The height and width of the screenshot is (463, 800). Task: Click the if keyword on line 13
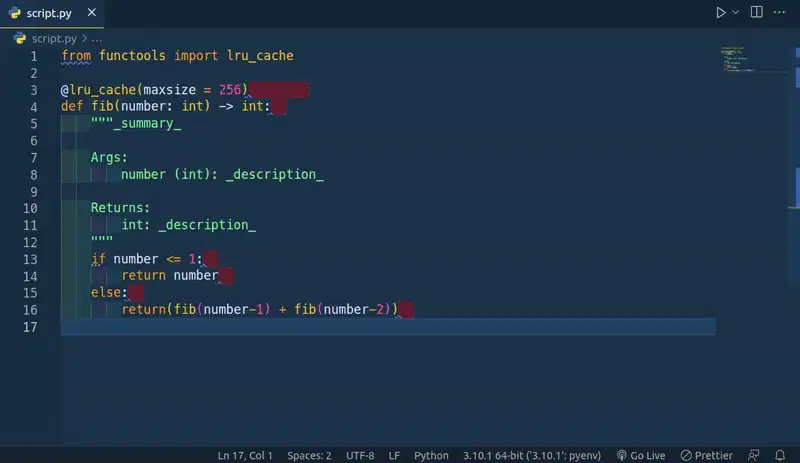98,259
